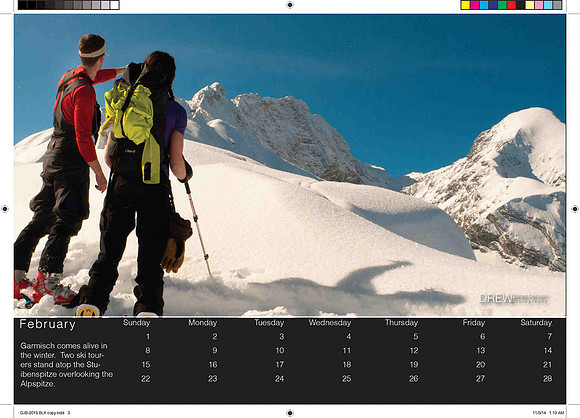Click the top center registration mark
This screenshot has height=418, width=580.
coord(290,5)
